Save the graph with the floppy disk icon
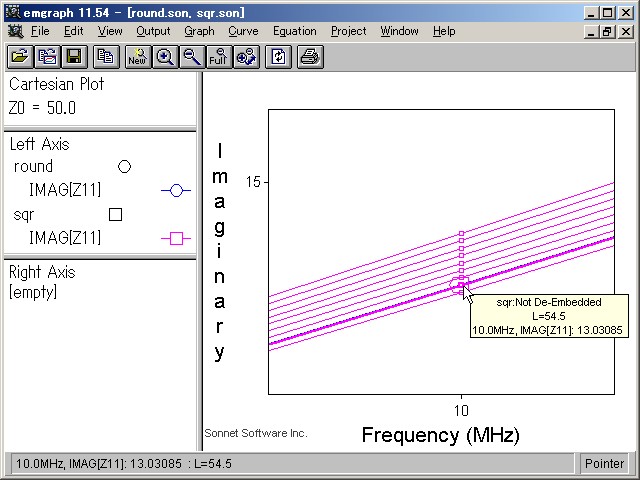The height and width of the screenshot is (480, 640). 74,57
